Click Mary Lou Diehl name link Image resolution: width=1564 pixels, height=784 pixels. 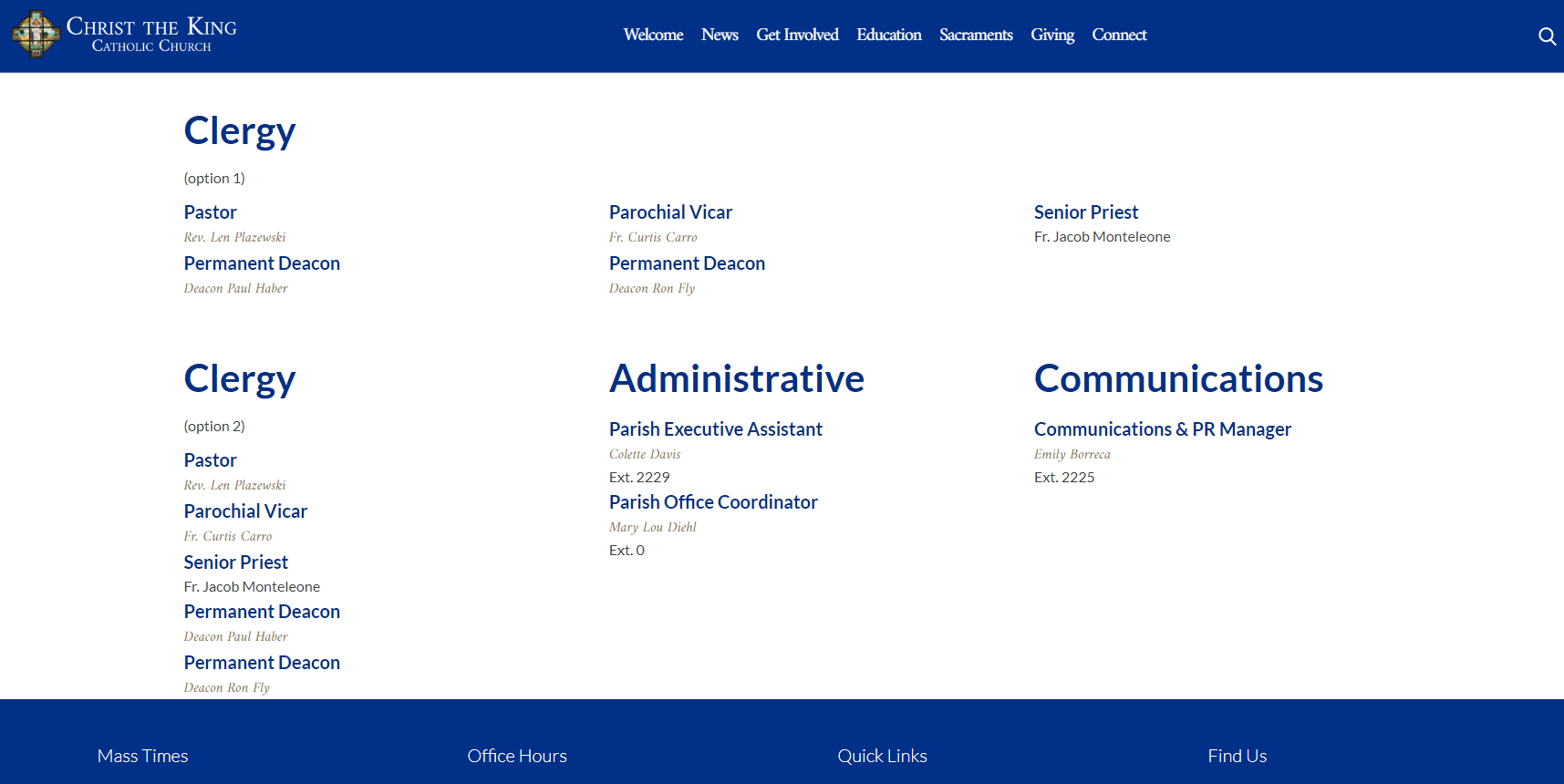coord(652,527)
